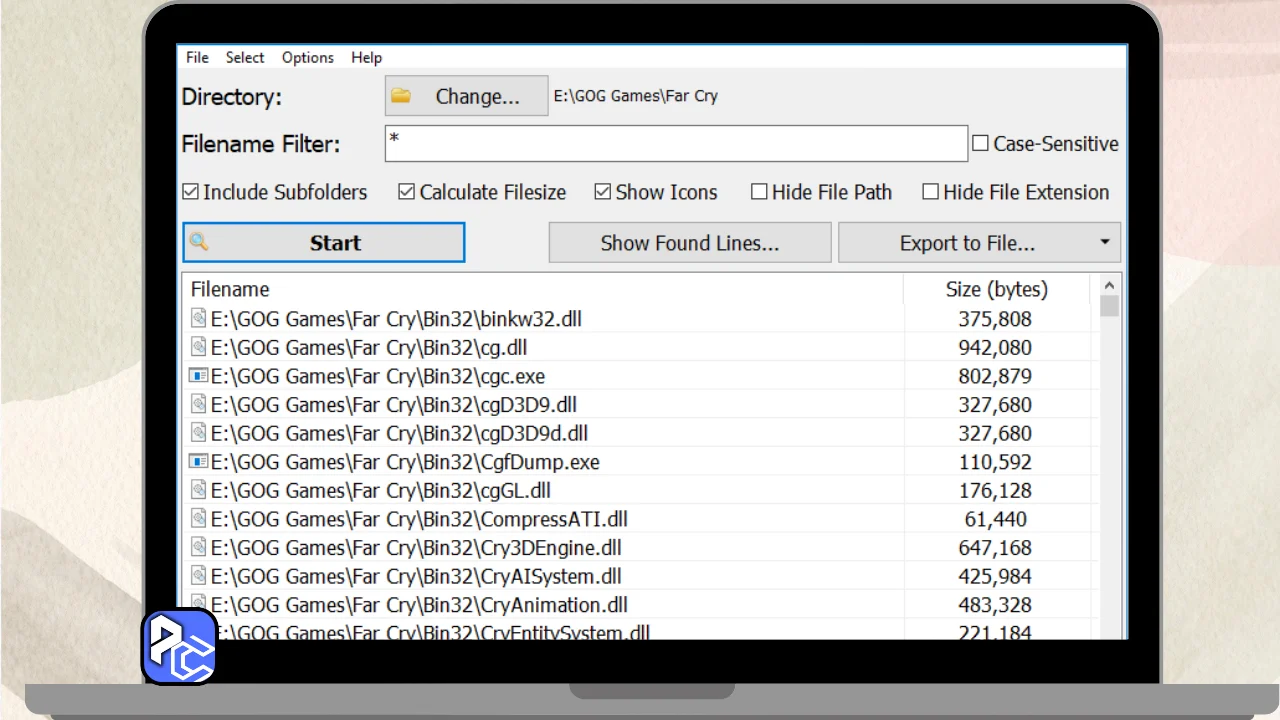
Task: Open the Select menu
Action: pos(244,58)
